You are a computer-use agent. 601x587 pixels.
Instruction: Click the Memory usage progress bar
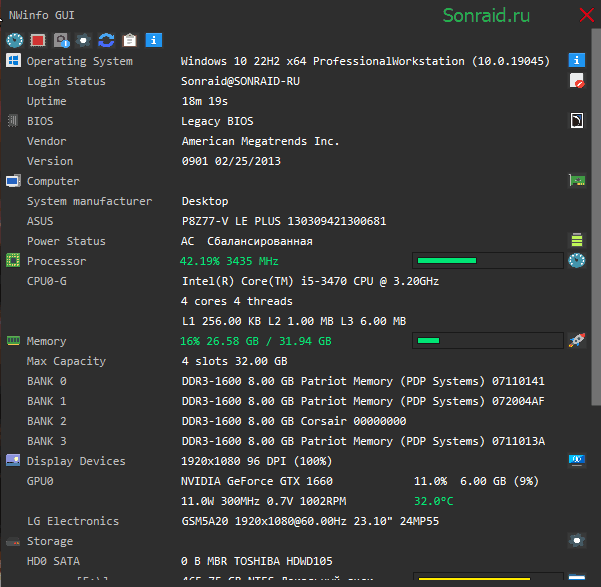[488, 340]
